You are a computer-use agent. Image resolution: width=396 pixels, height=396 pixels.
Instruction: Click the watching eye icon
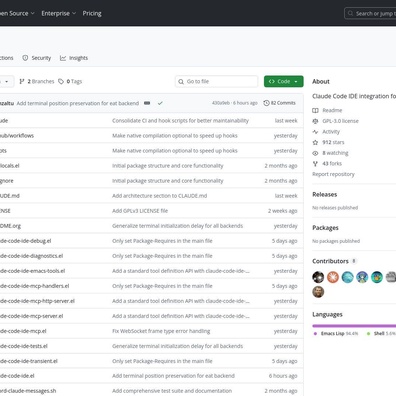pos(315,153)
